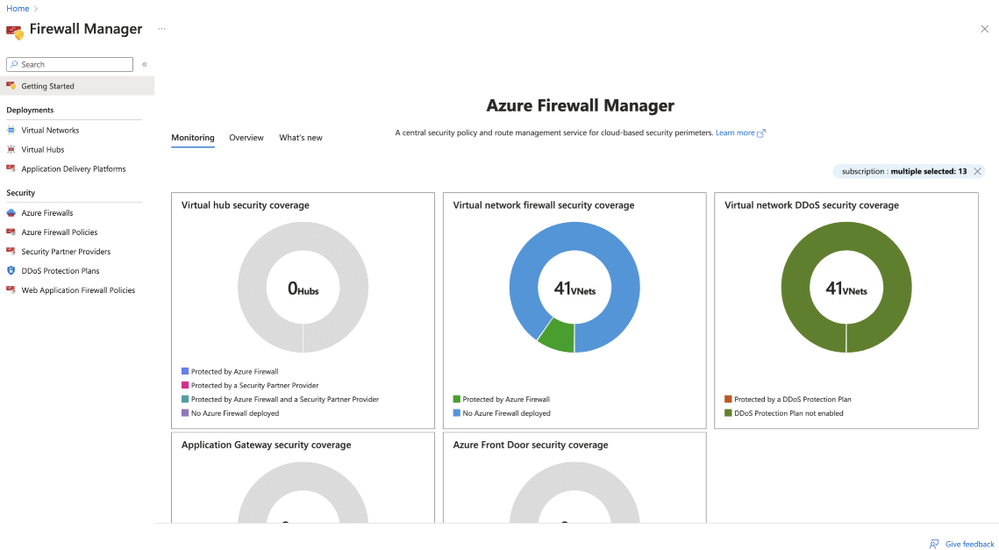Collapse the sidebar with double-chevron icon

(145, 64)
